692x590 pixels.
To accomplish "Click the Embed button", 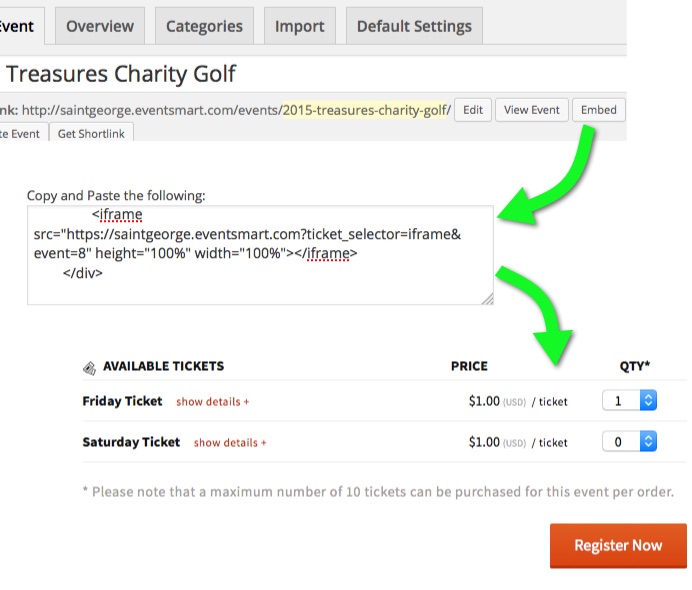I will 598,110.
